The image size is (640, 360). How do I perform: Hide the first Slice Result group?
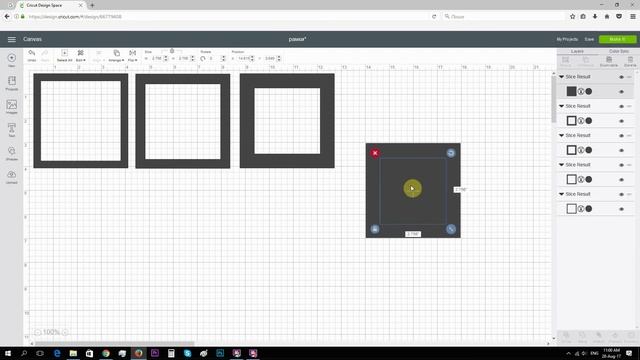pyautogui.click(x=621, y=77)
